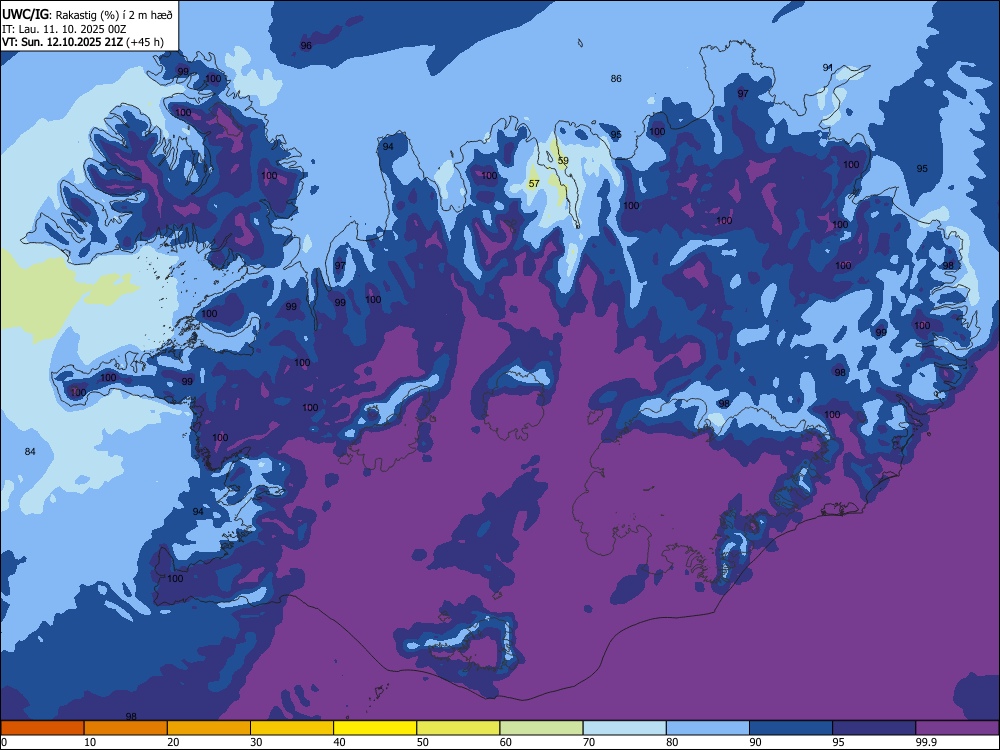Click the medium blue 90–95 legend swatch
The image size is (1000, 750).
(x=791, y=728)
